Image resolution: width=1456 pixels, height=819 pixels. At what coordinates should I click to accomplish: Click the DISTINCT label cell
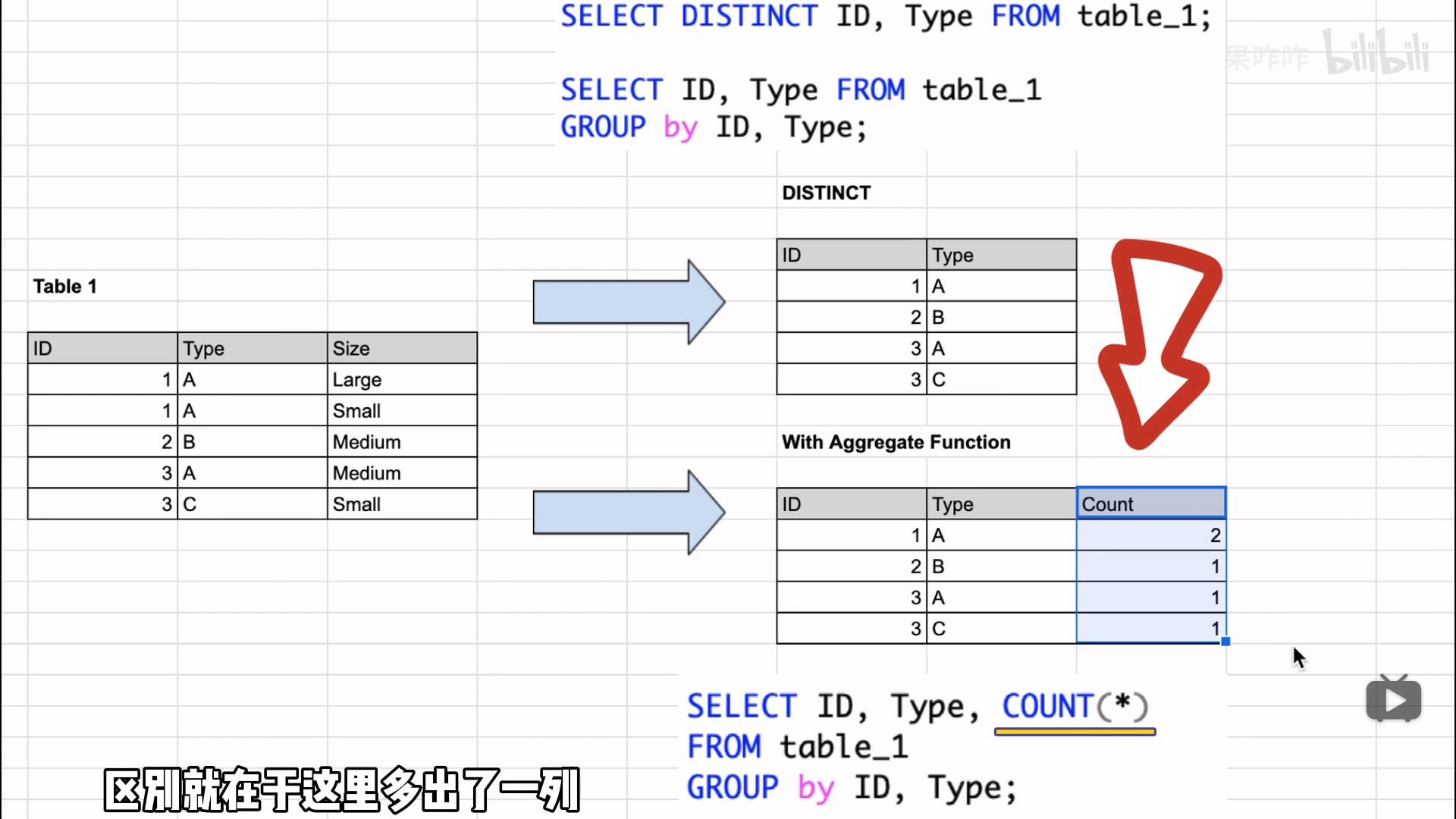coord(826,193)
